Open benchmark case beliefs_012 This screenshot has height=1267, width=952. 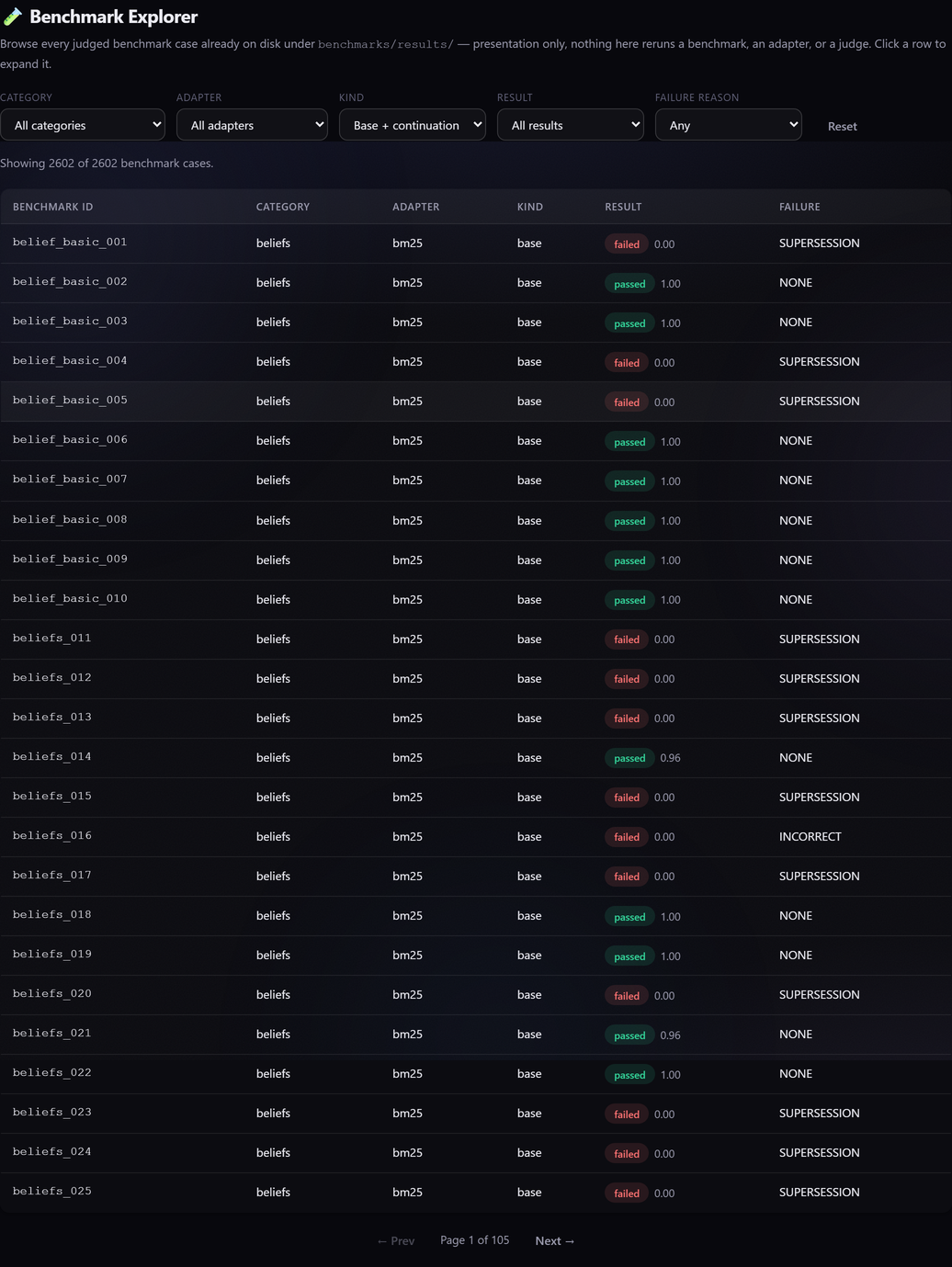(x=476, y=678)
